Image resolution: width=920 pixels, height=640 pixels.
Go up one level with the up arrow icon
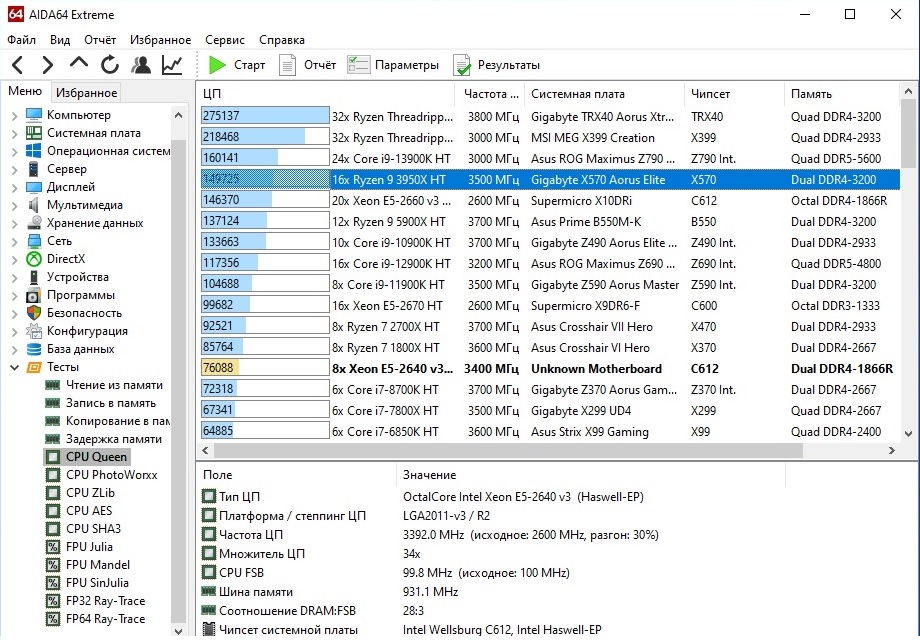79,63
